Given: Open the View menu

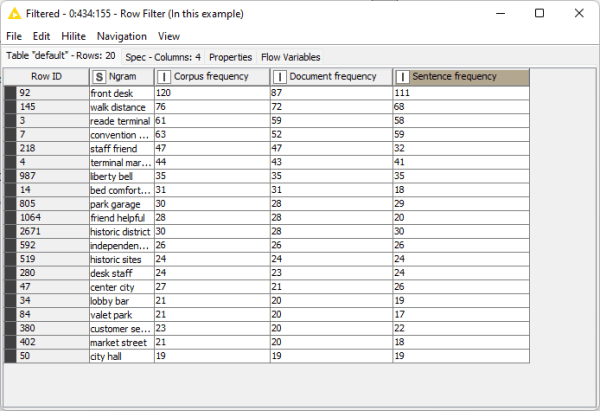Looking at the screenshot, I should pos(169,36).
